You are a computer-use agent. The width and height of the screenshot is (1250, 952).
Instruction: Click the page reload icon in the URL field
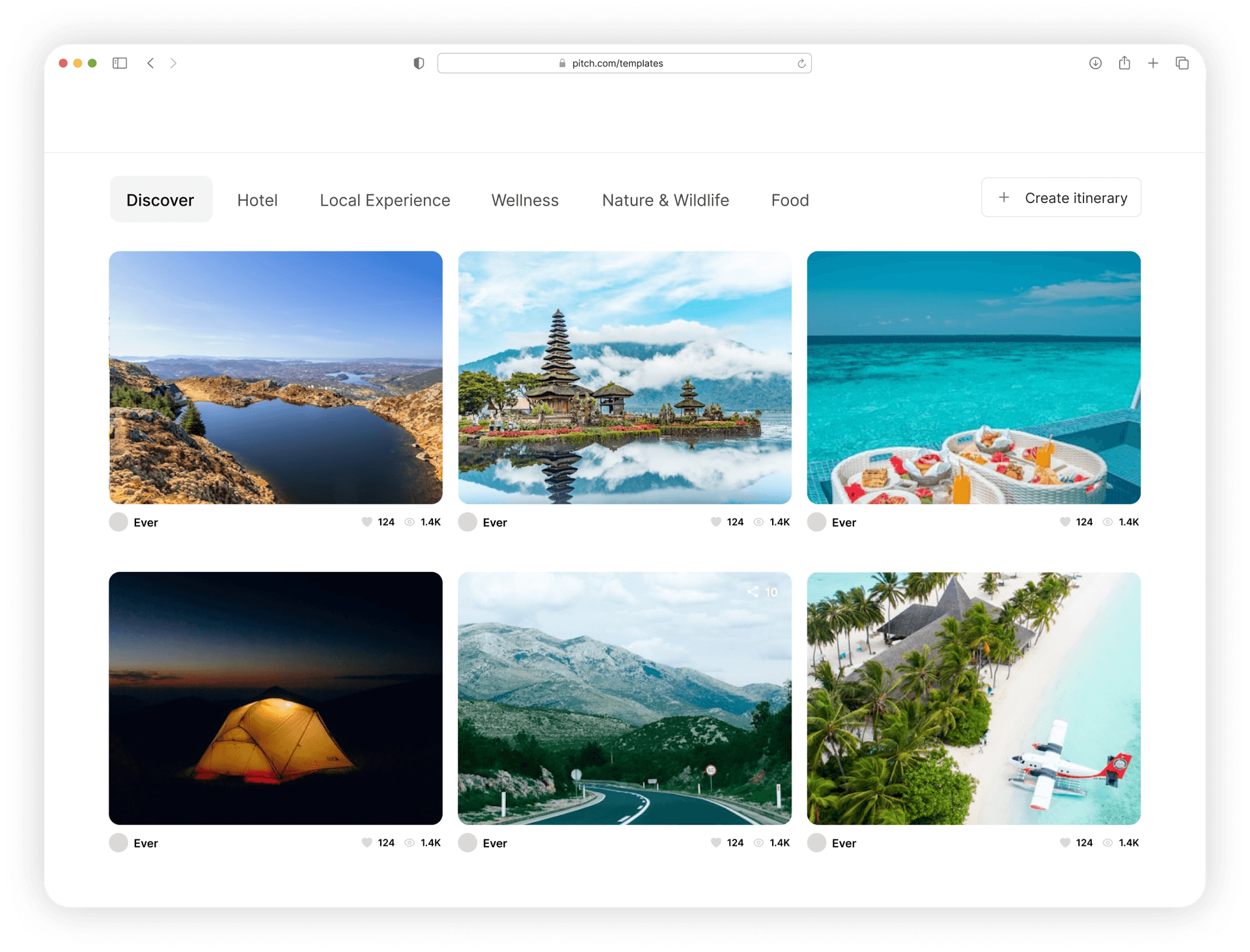tap(801, 63)
